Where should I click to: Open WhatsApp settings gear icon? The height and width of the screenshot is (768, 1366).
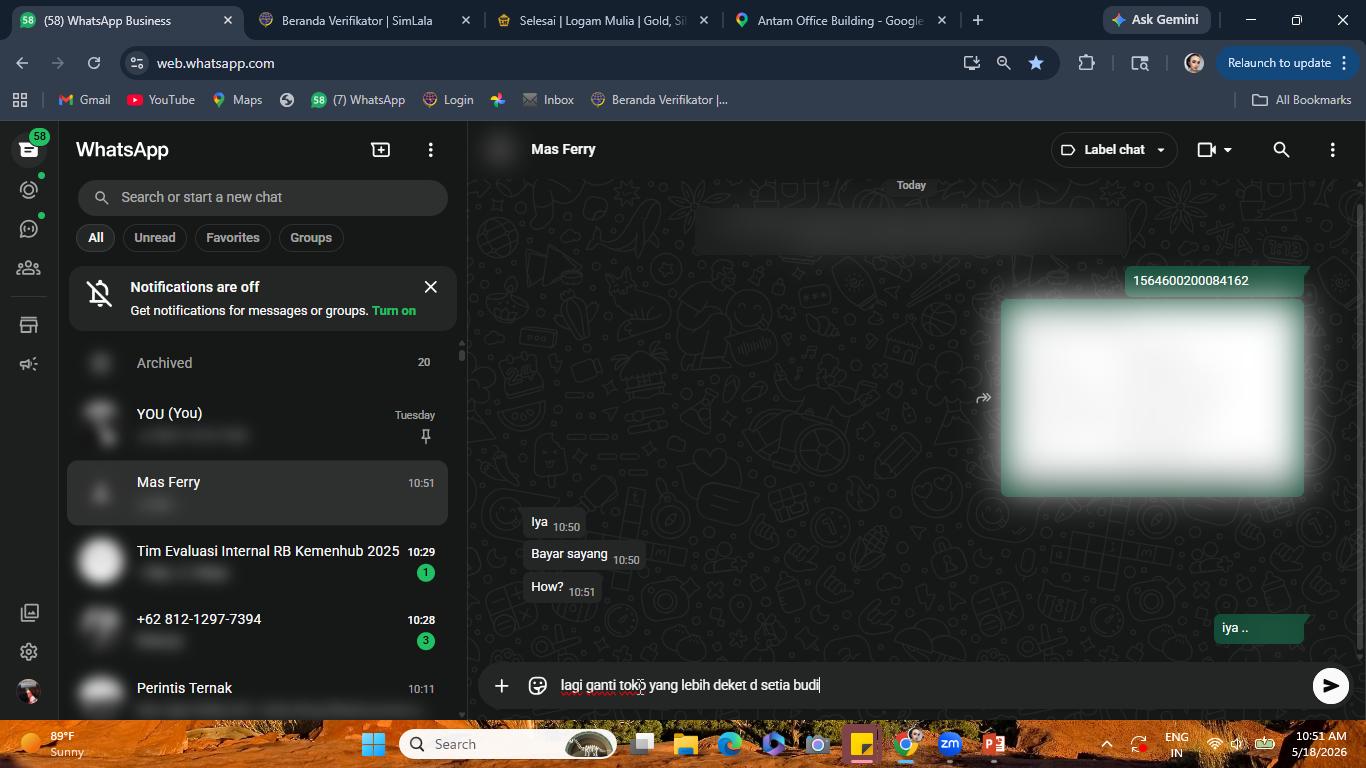tap(28, 652)
